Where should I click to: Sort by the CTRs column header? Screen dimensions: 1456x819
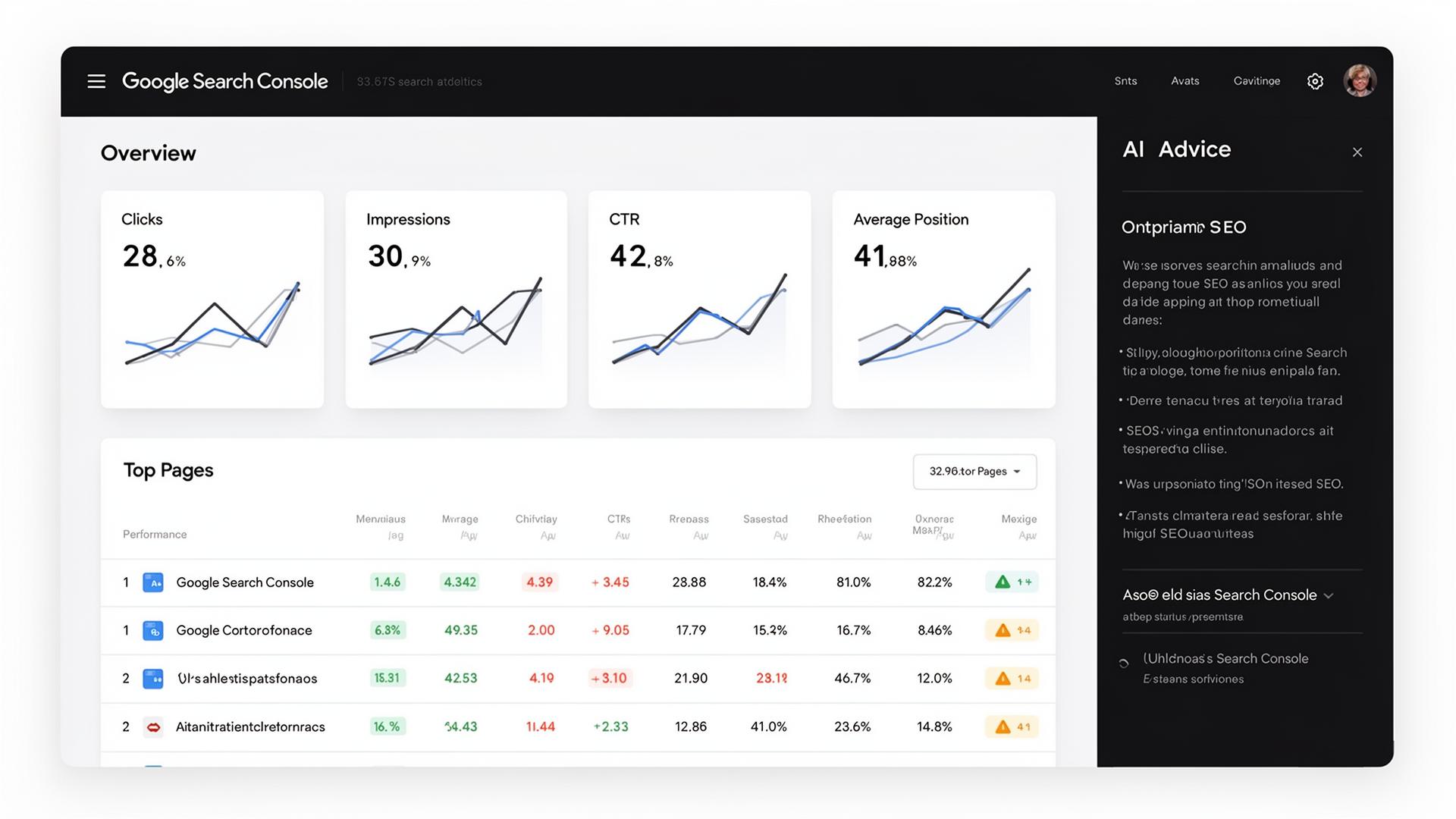click(x=619, y=519)
